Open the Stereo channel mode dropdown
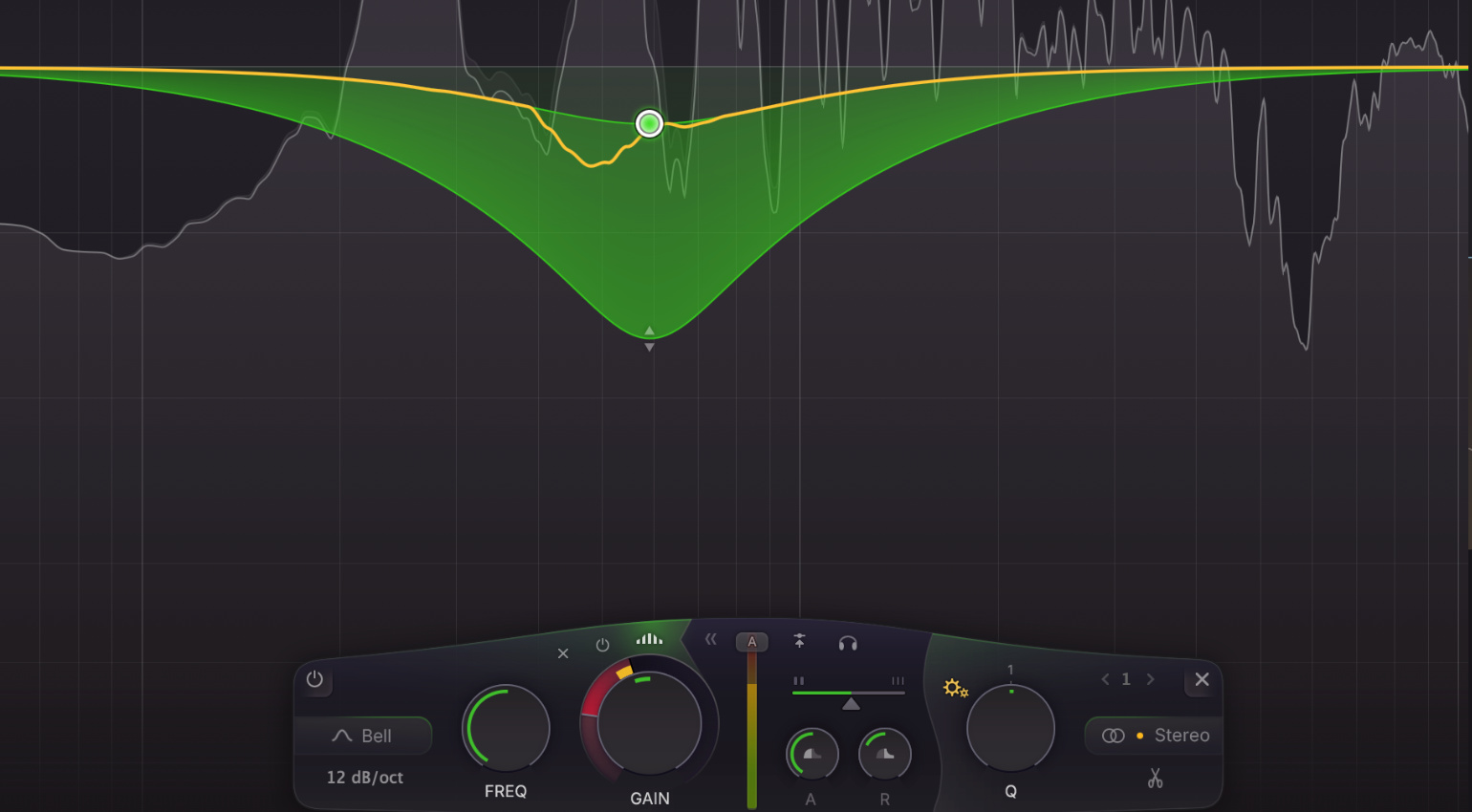 point(1152,736)
